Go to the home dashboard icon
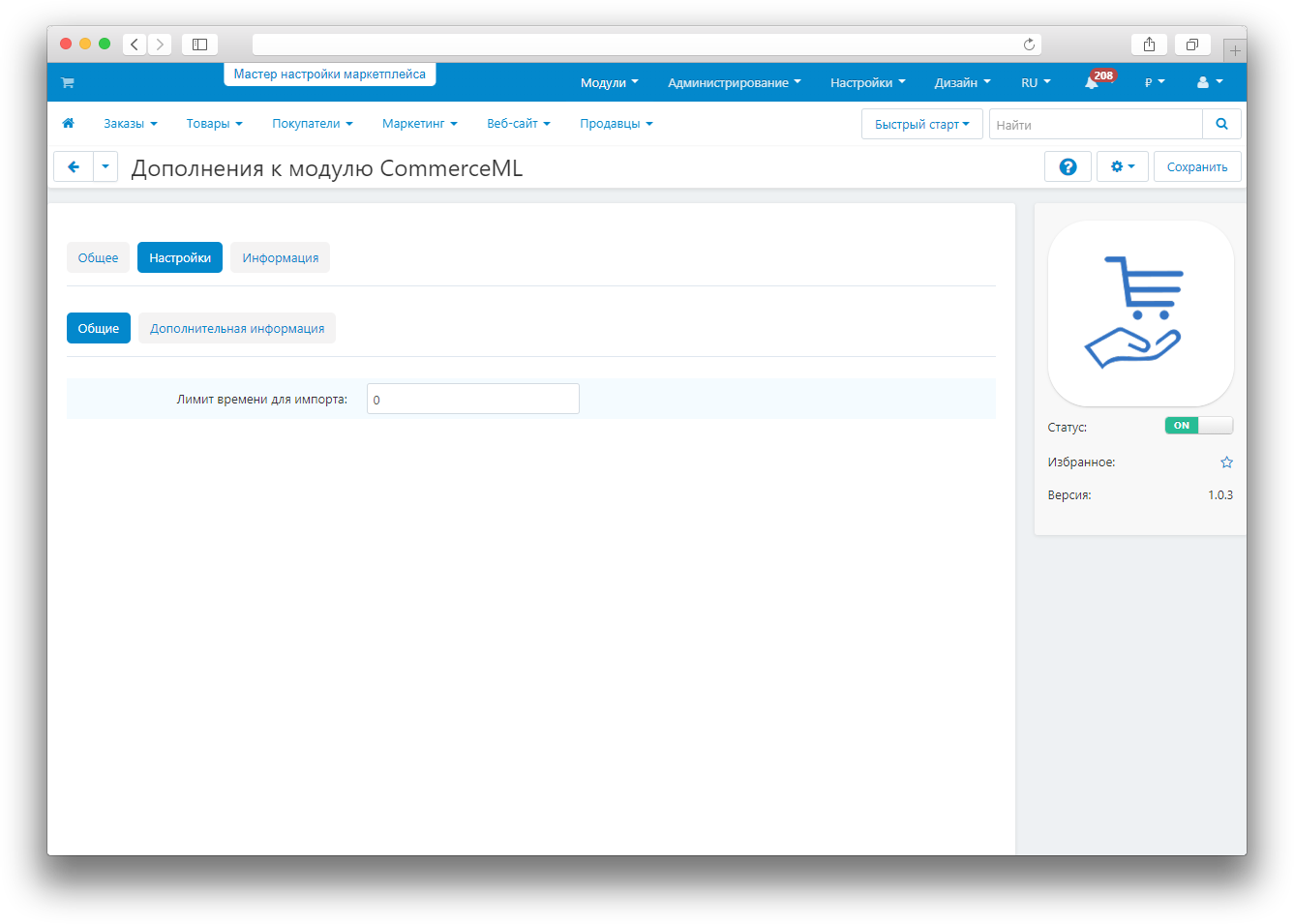 click(x=68, y=124)
